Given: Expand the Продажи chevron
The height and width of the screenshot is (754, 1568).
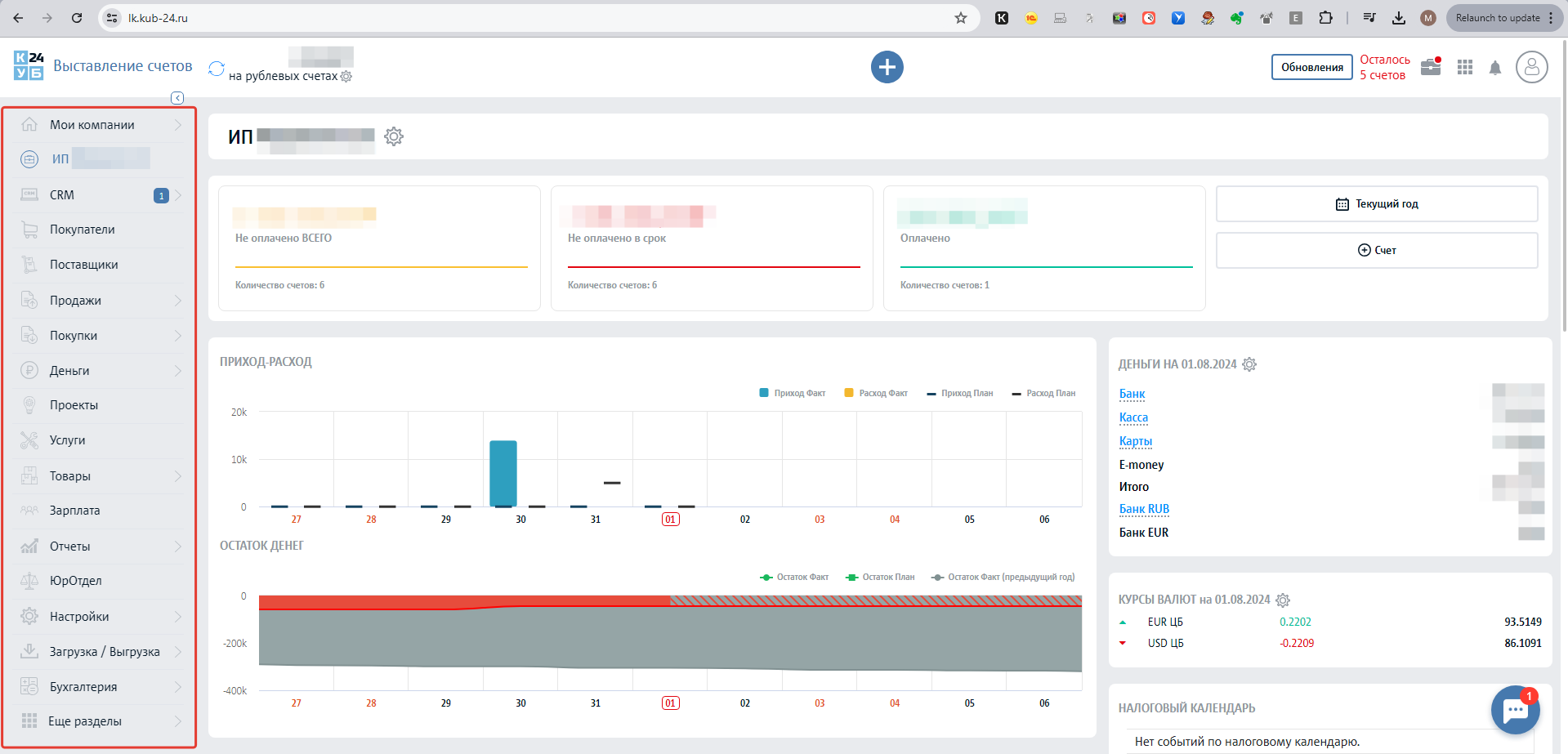Looking at the screenshot, I should tap(177, 301).
